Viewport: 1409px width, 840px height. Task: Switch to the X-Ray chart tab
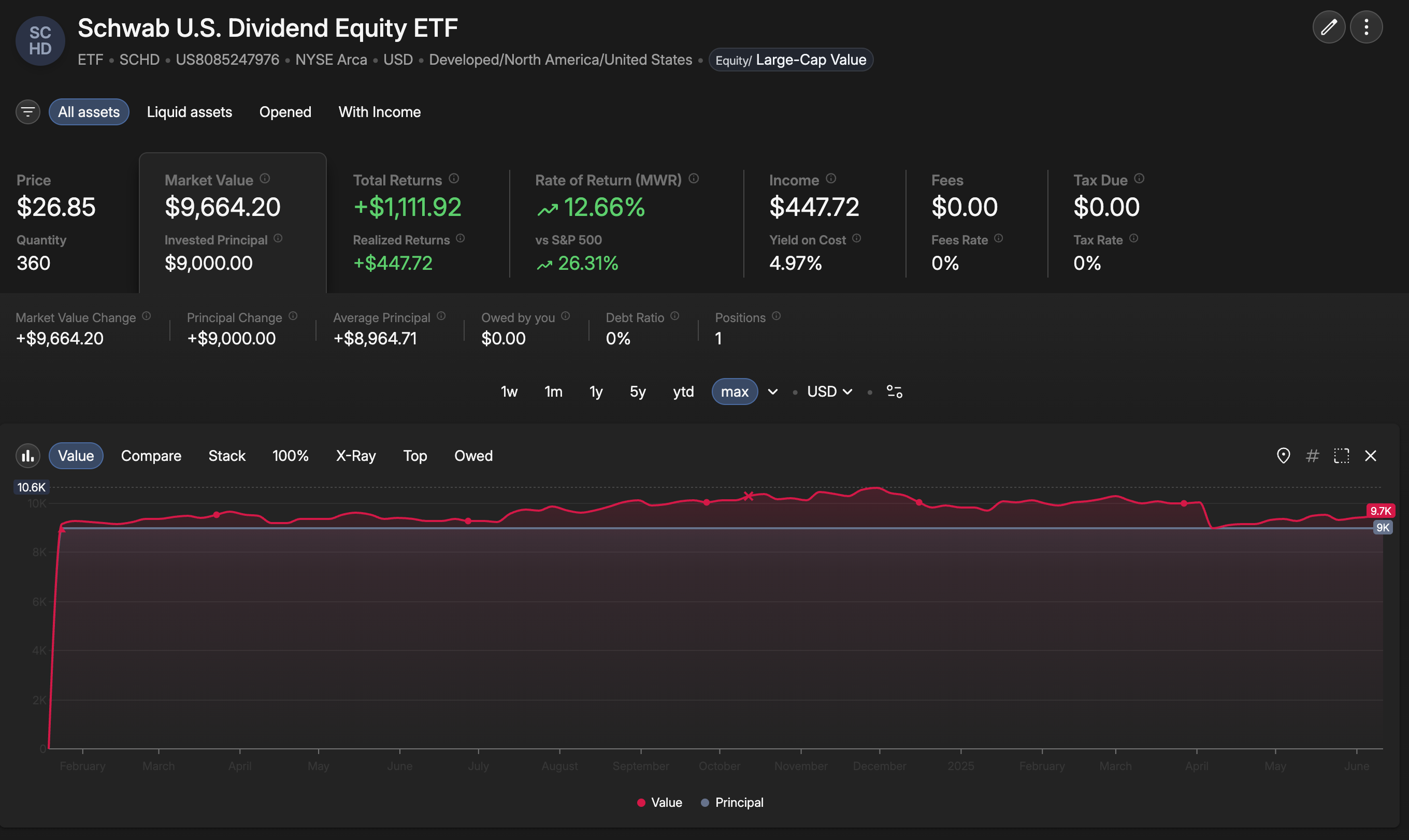pos(355,456)
